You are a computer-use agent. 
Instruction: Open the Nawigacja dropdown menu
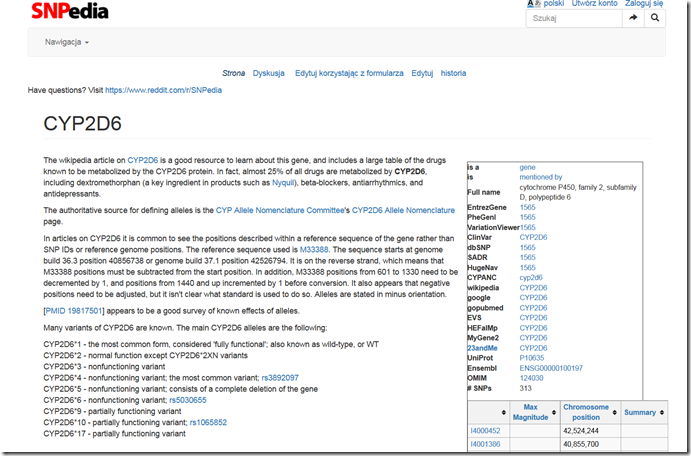(x=67, y=42)
